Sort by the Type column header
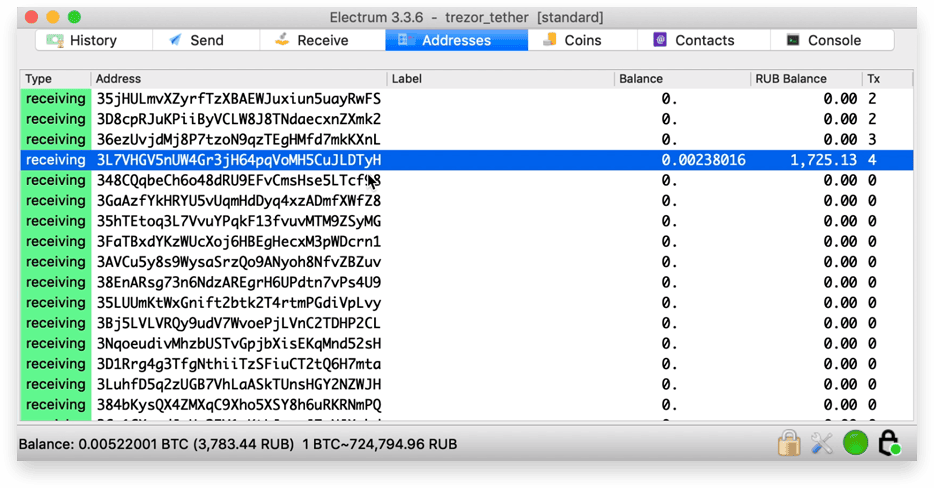The image size is (934, 488). coord(55,79)
